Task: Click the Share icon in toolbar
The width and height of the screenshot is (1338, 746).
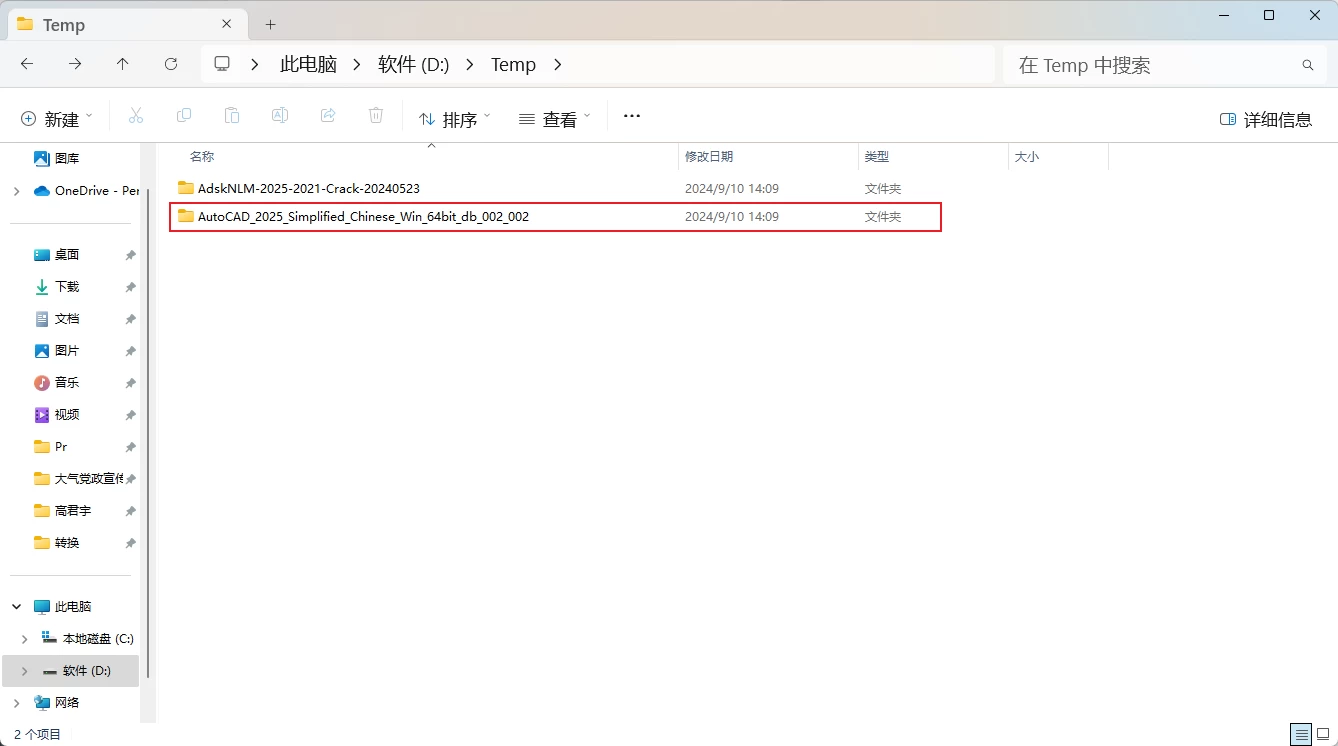Action: [x=328, y=116]
